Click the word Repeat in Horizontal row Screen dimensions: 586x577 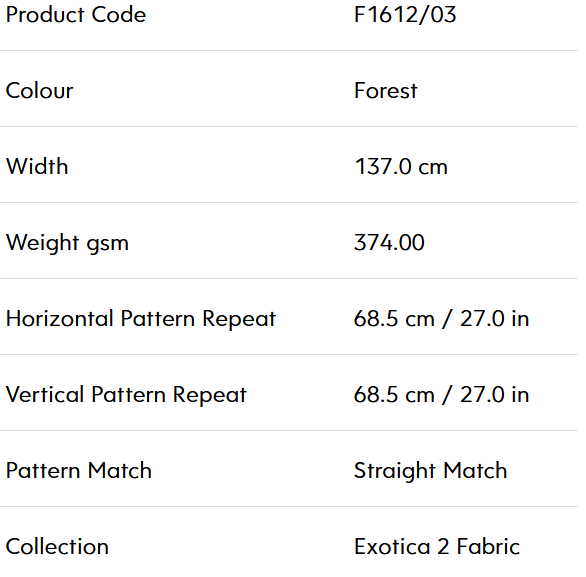[x=239, y=320]
